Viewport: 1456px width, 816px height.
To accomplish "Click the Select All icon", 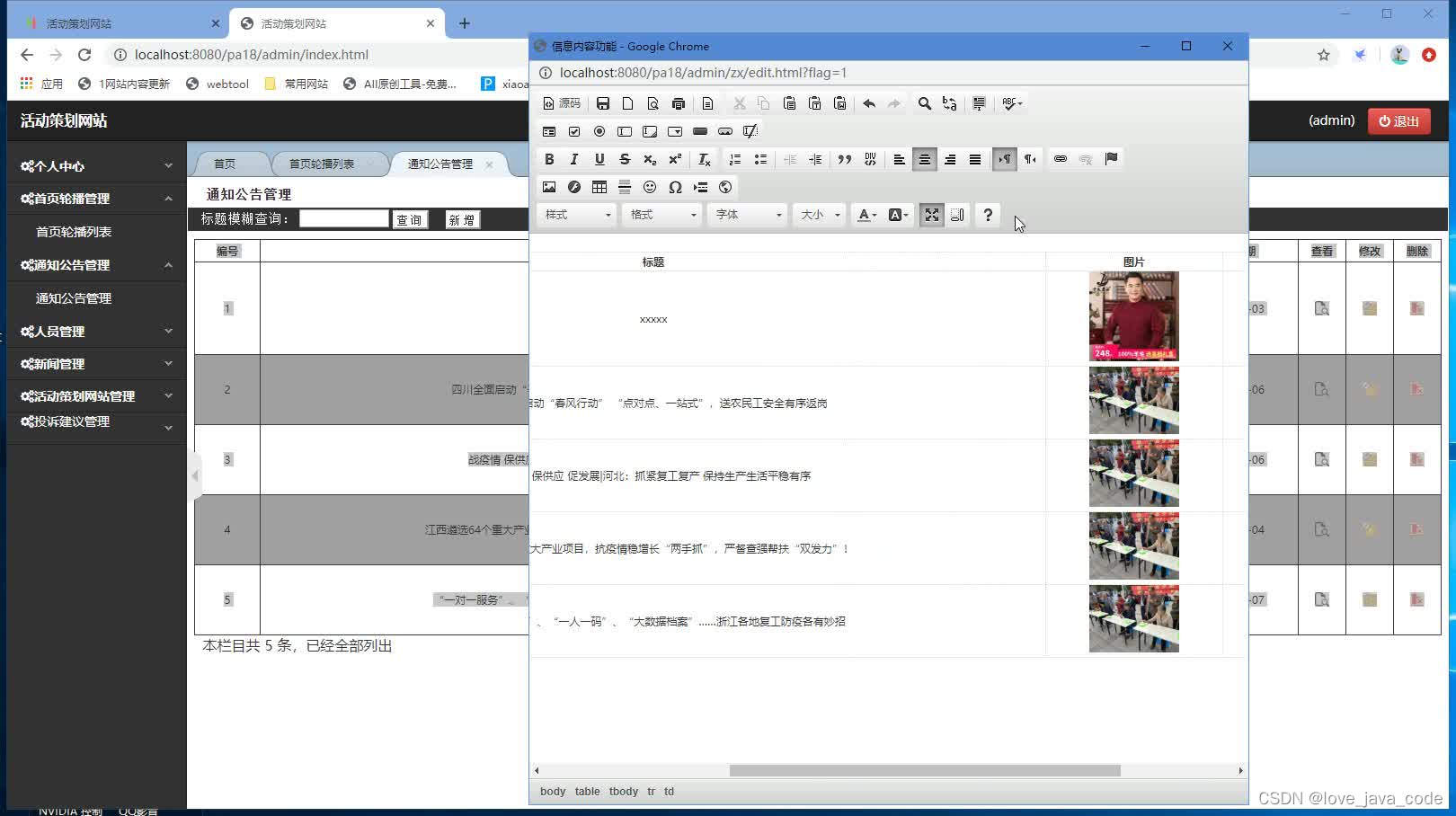I will tap(979, 103).
